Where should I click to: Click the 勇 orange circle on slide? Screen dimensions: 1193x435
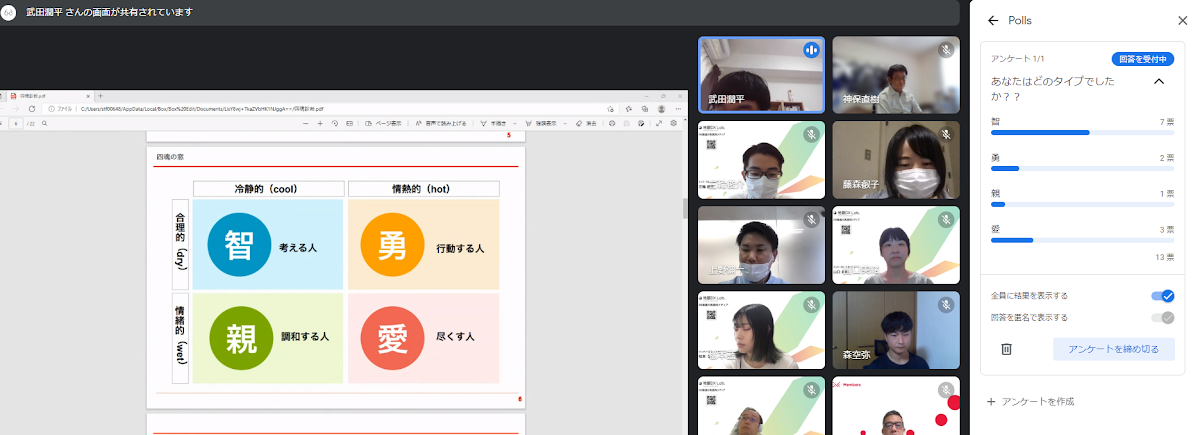(x=393, y=244)
